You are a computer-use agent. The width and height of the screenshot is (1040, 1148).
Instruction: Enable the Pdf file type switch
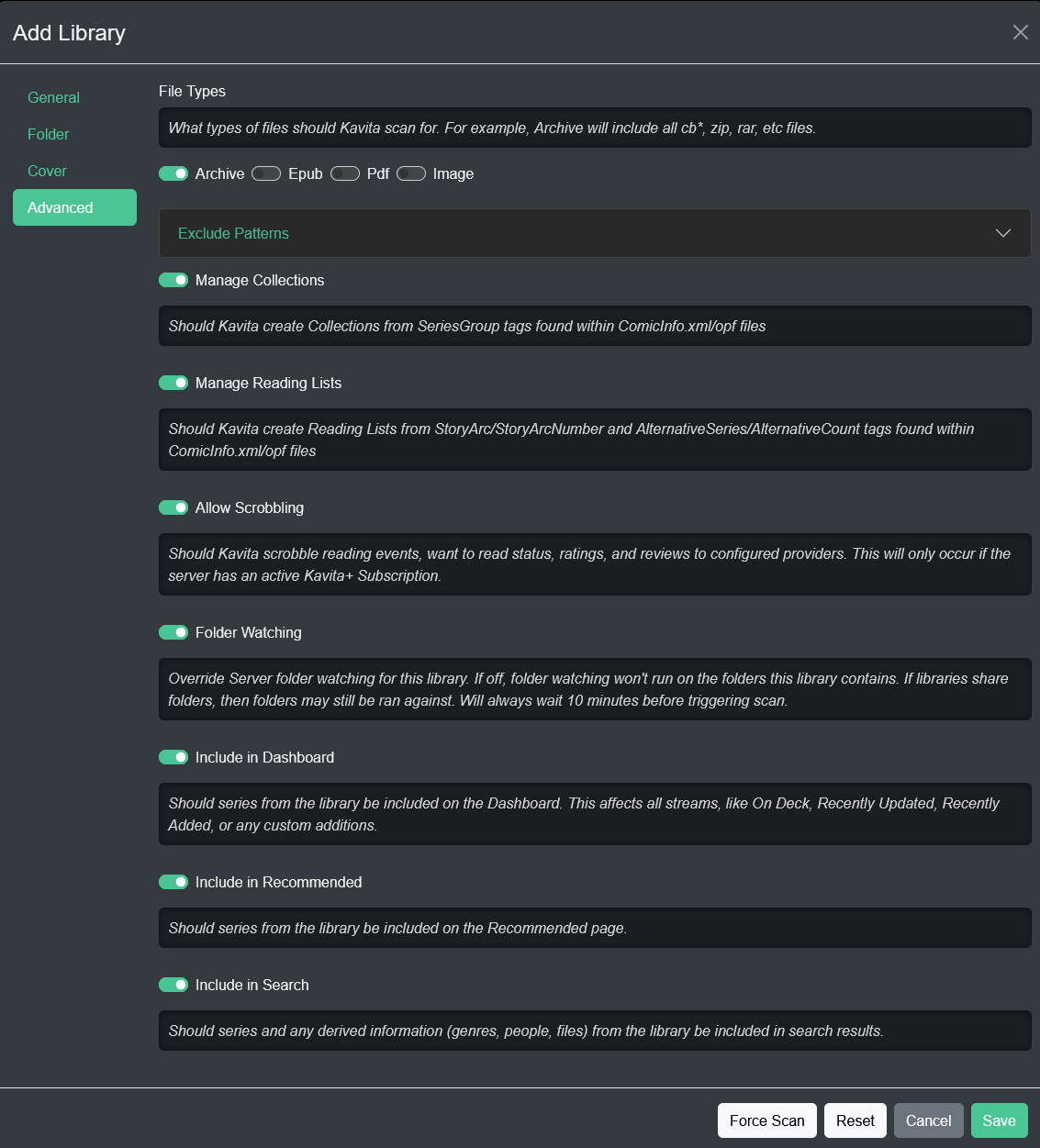[x=345, y=174]
